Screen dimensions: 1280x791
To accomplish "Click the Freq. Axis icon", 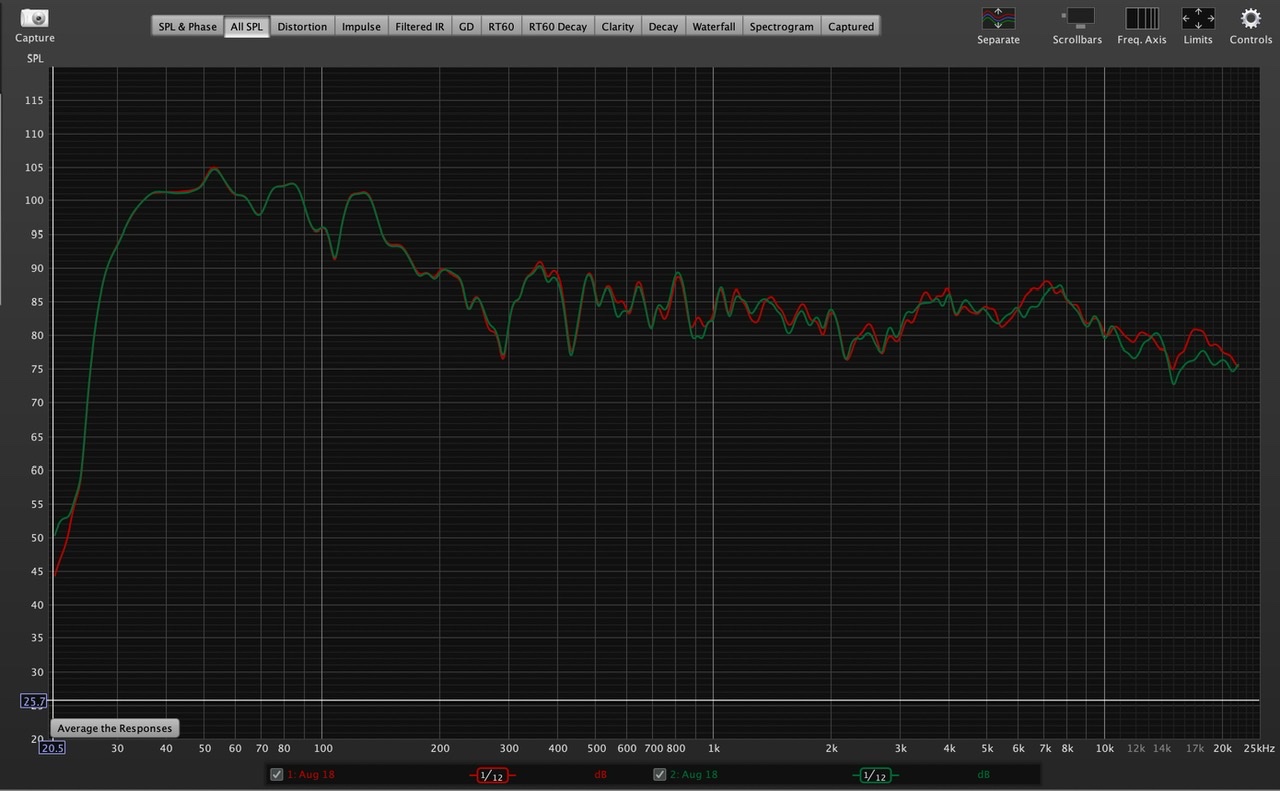I will pyautogui.click(x=1141, y=18).
